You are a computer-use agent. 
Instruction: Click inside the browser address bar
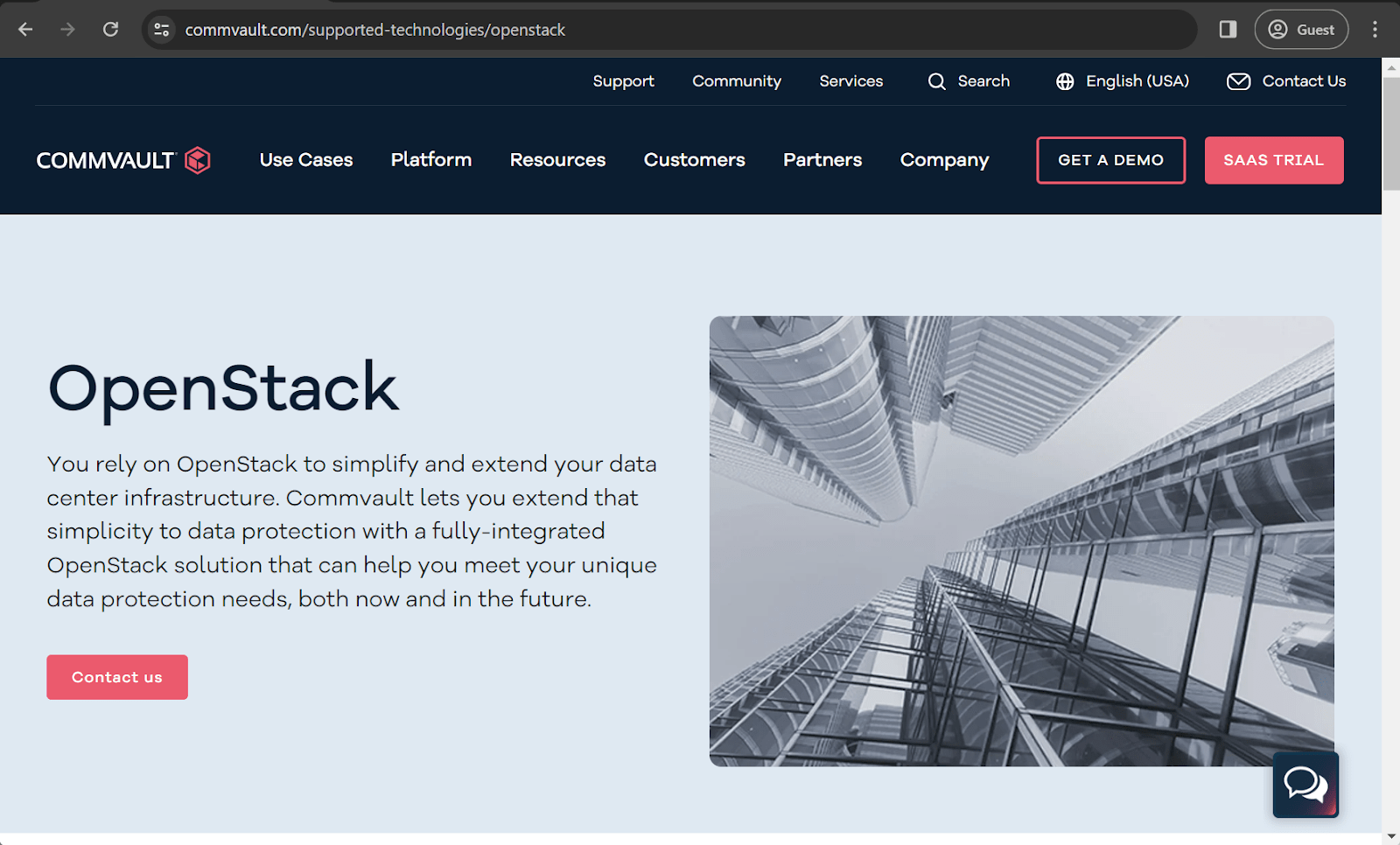click(612, 29)
